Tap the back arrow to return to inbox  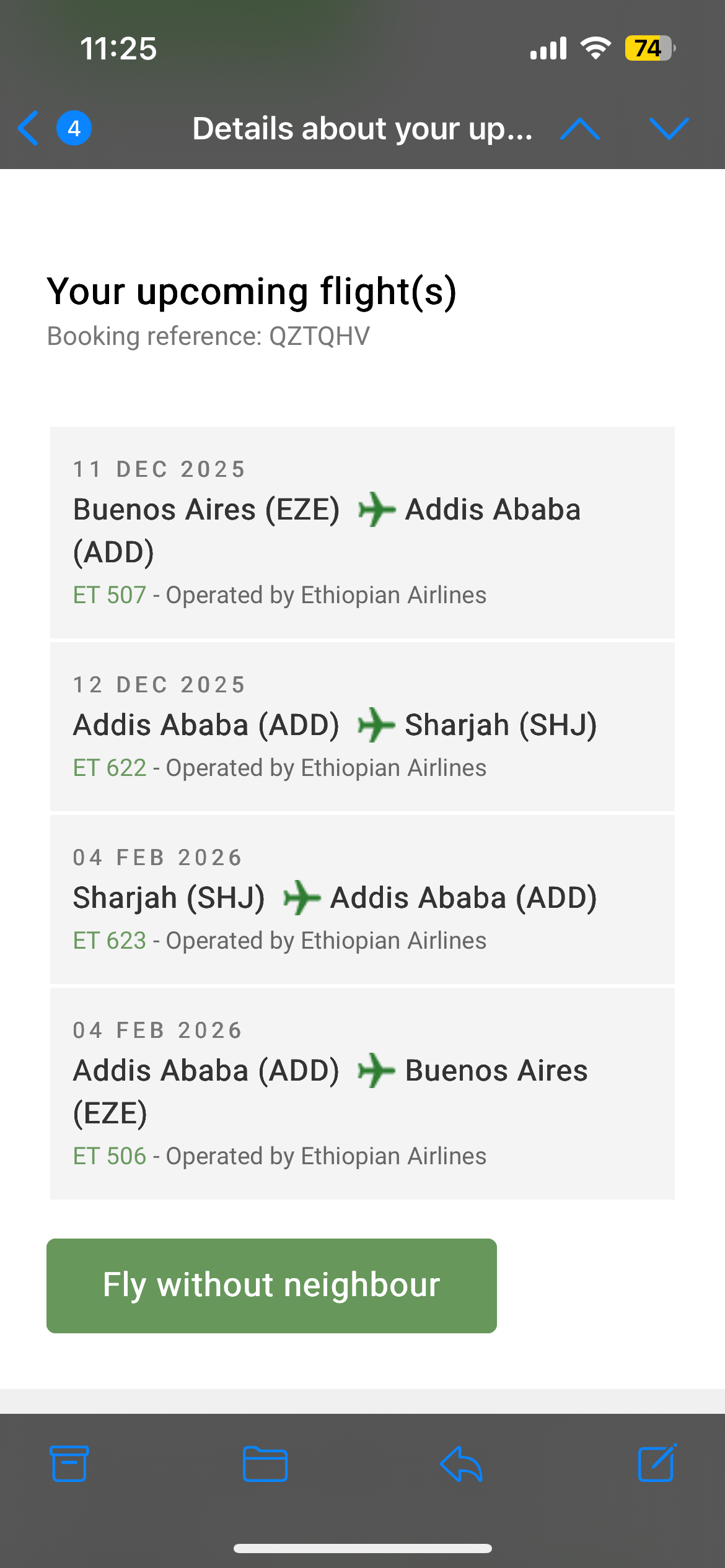click(x=29, y=128)
